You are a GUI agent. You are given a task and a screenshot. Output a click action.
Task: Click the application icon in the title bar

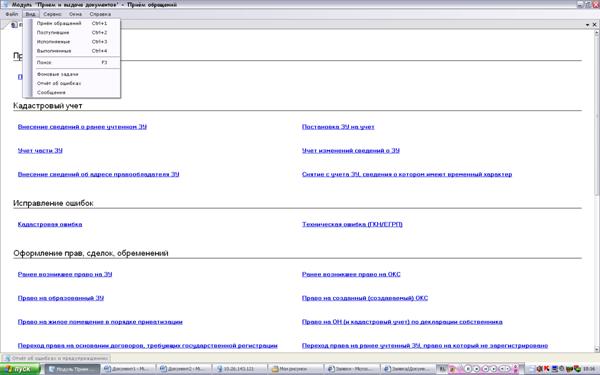coord(5,5)
